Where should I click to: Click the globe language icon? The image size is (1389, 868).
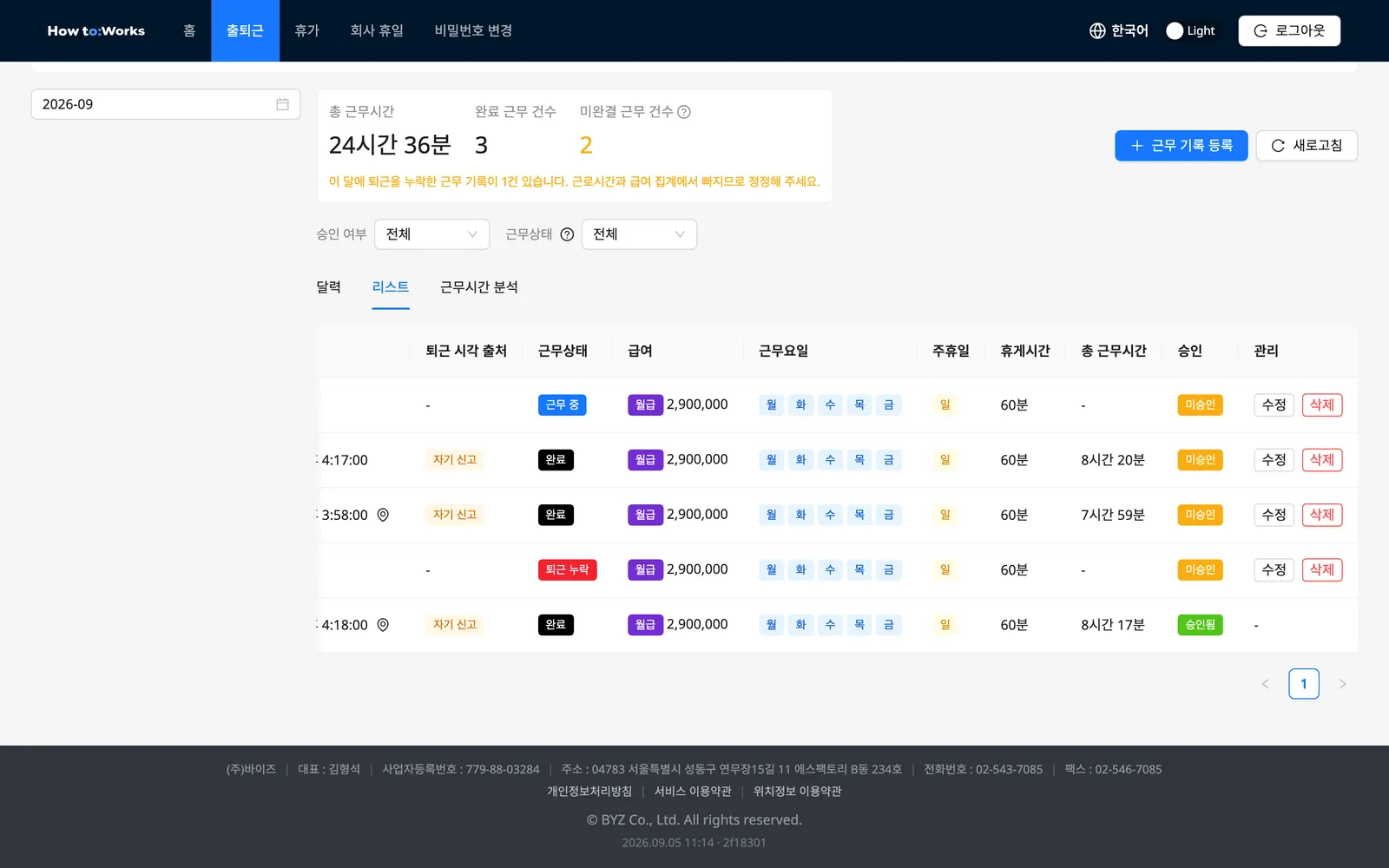coord(1097,31)
